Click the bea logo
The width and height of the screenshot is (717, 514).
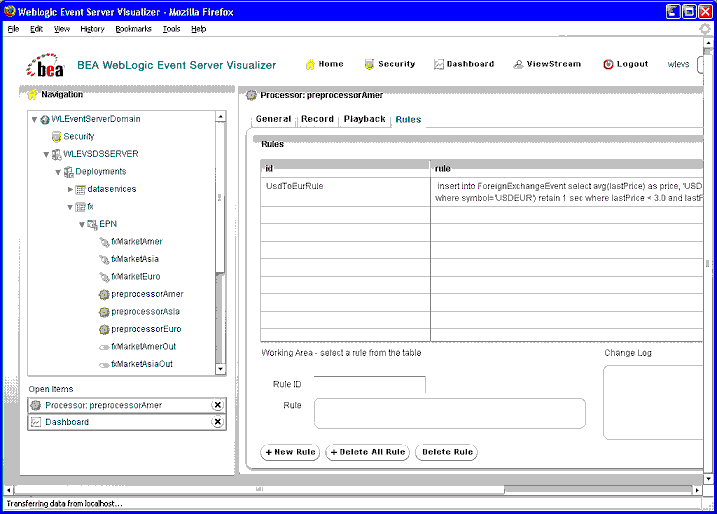(x=45, y=65)
